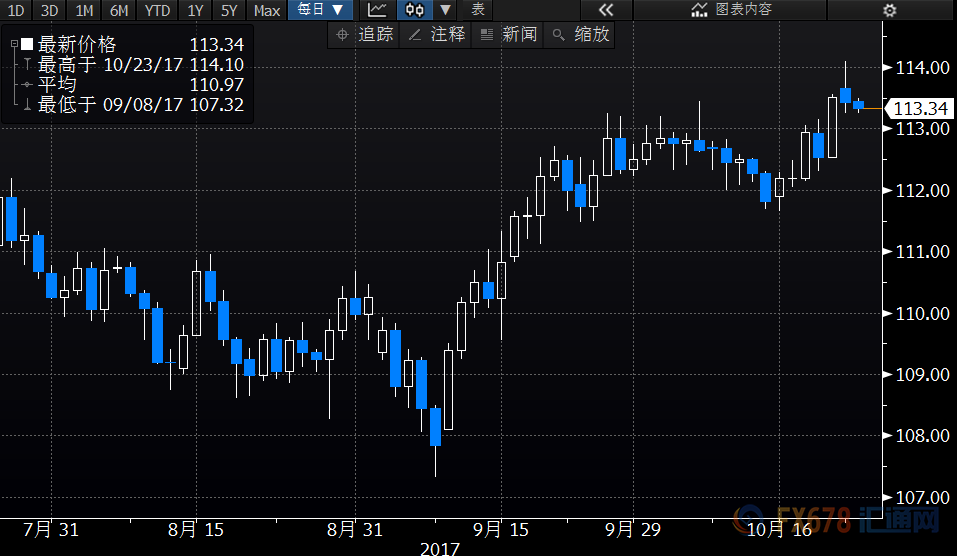This screenshot has height=556, width=957.
Task: Open the 新闻 news tool
Action: pyautogui.click(x=508, y=35)
